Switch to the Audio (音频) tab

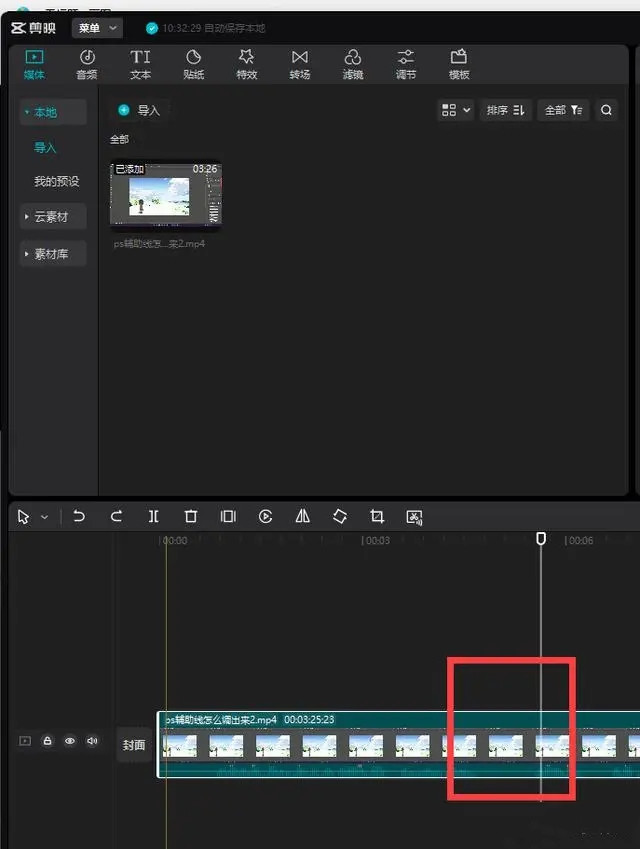pos(87,64)
